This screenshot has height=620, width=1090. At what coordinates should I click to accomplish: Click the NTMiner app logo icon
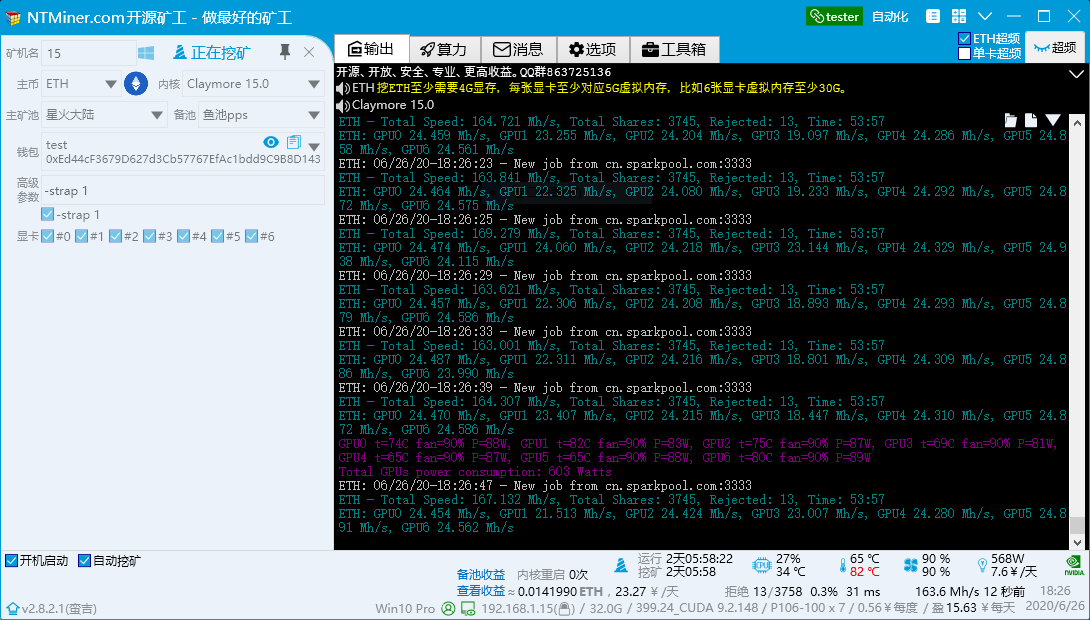tap(13, 17)
